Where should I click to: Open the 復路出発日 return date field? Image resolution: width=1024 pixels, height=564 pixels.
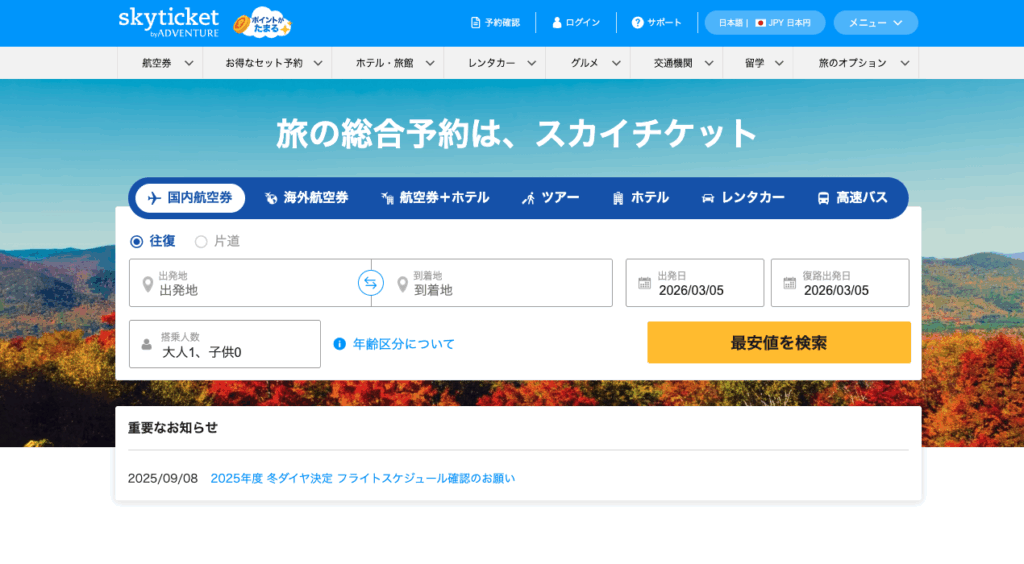[840, 283]
